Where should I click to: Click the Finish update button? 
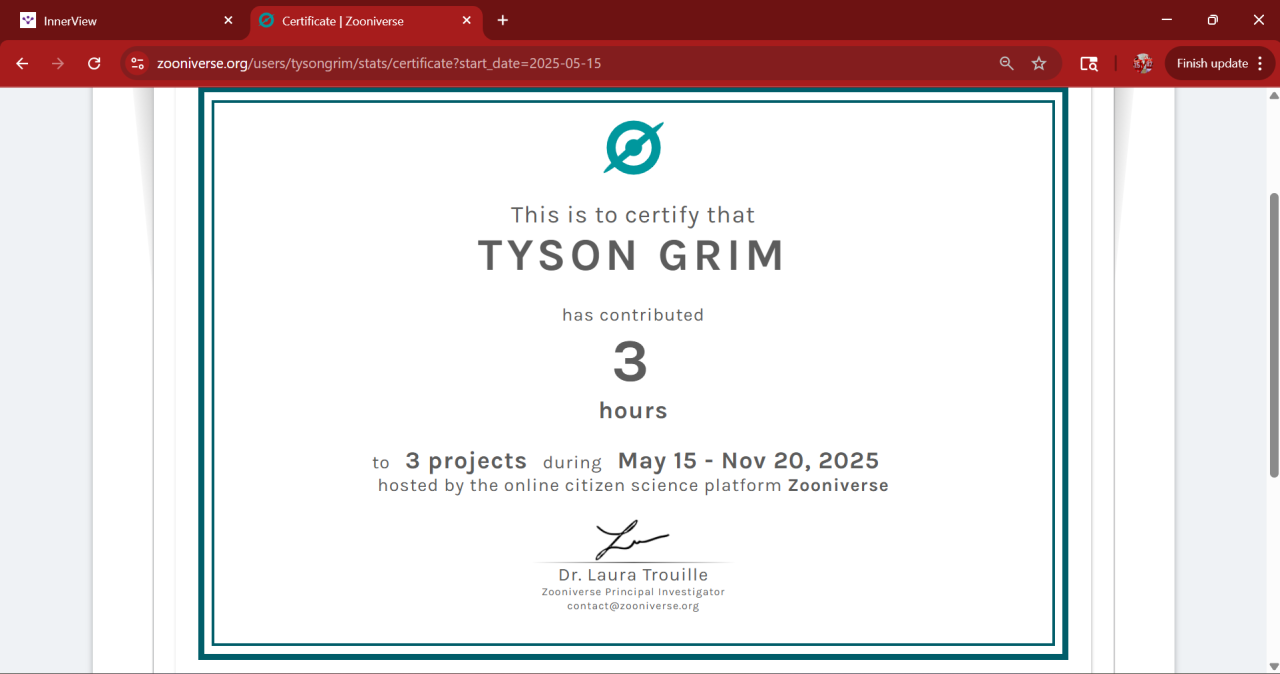[x=1212, y=63]
